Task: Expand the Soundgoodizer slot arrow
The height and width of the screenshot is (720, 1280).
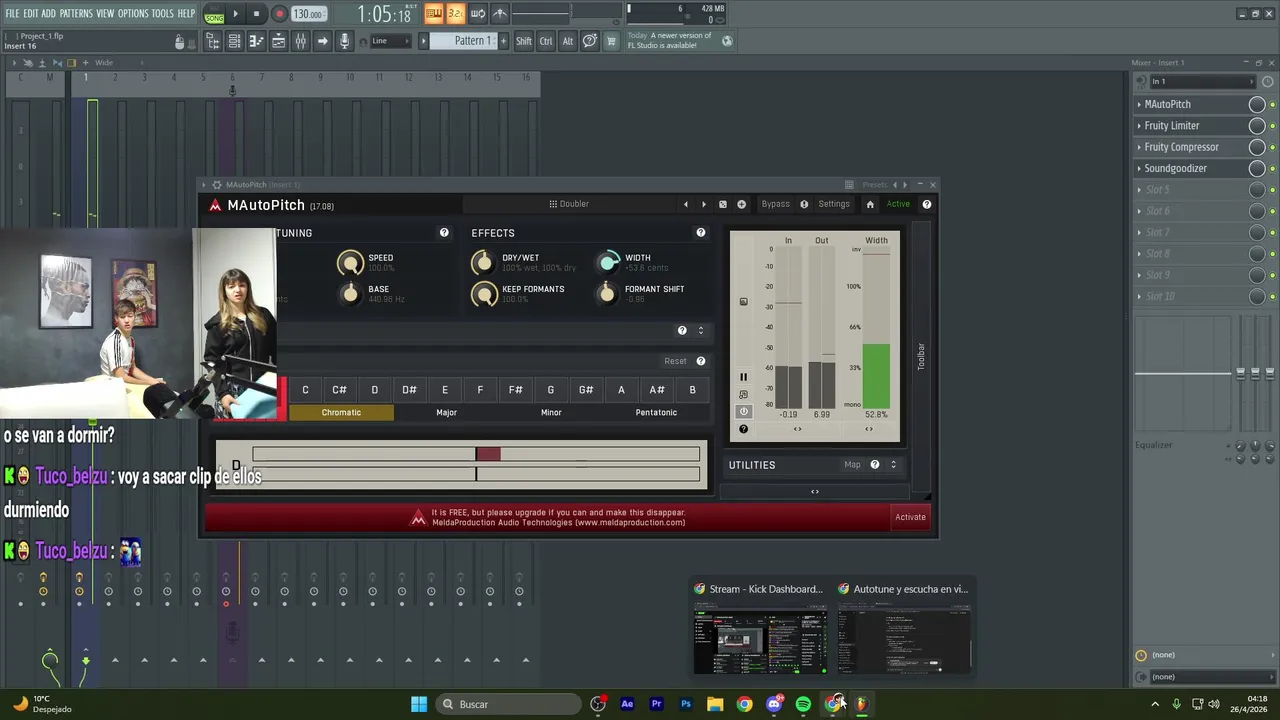Action: coord(1139,168)
